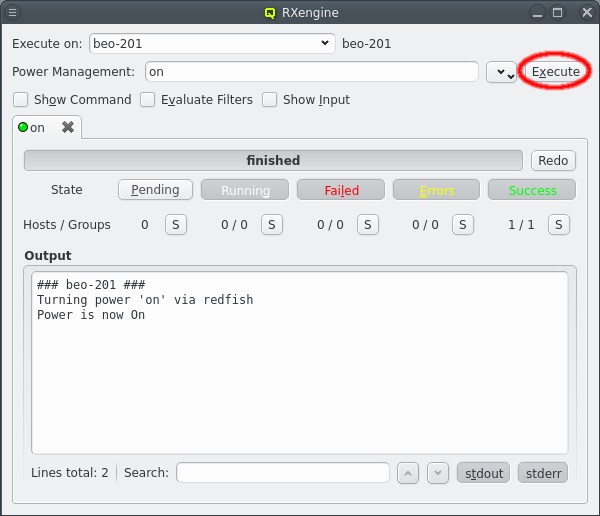Click the 'Power is now On' output line
The height and width of the screenshot is (516, 600).
[x=91, y=315]
